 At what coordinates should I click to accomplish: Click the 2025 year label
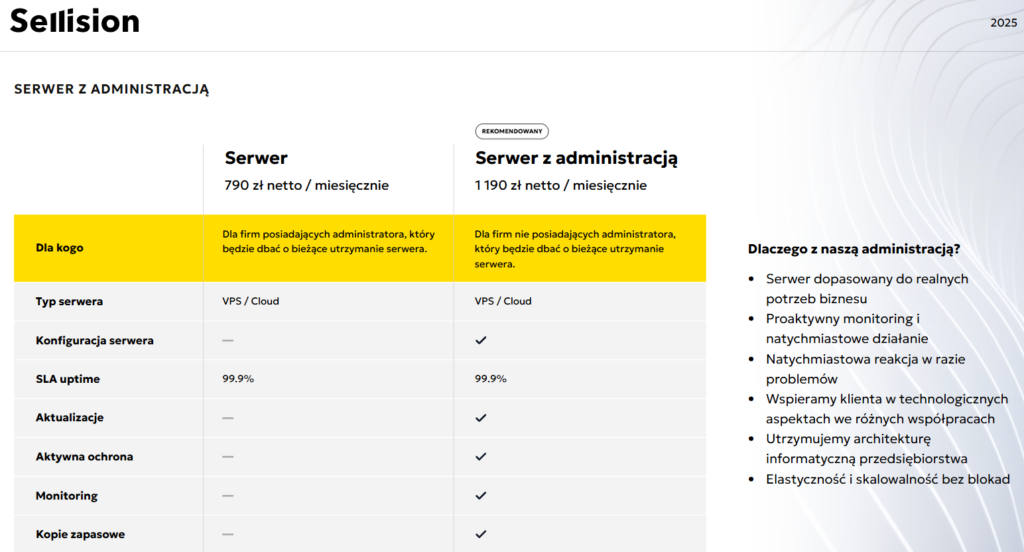pos(1003,22)
